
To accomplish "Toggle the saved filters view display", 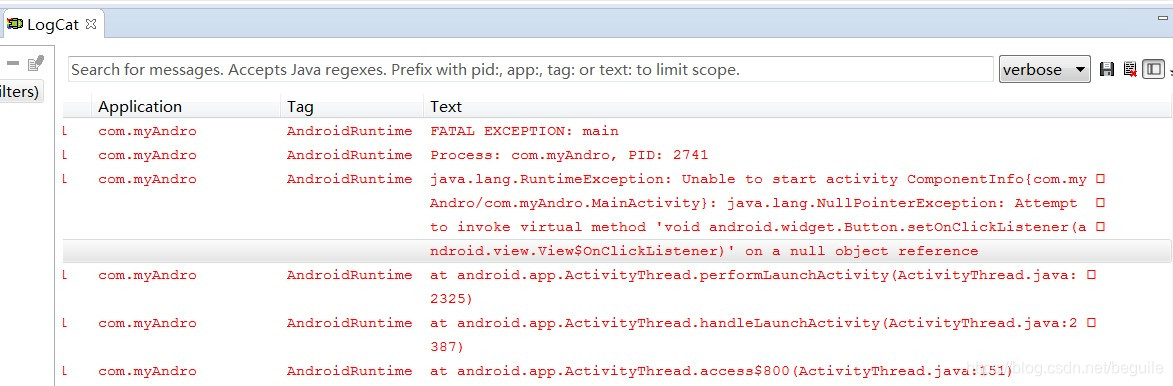I will point(1154,70).
